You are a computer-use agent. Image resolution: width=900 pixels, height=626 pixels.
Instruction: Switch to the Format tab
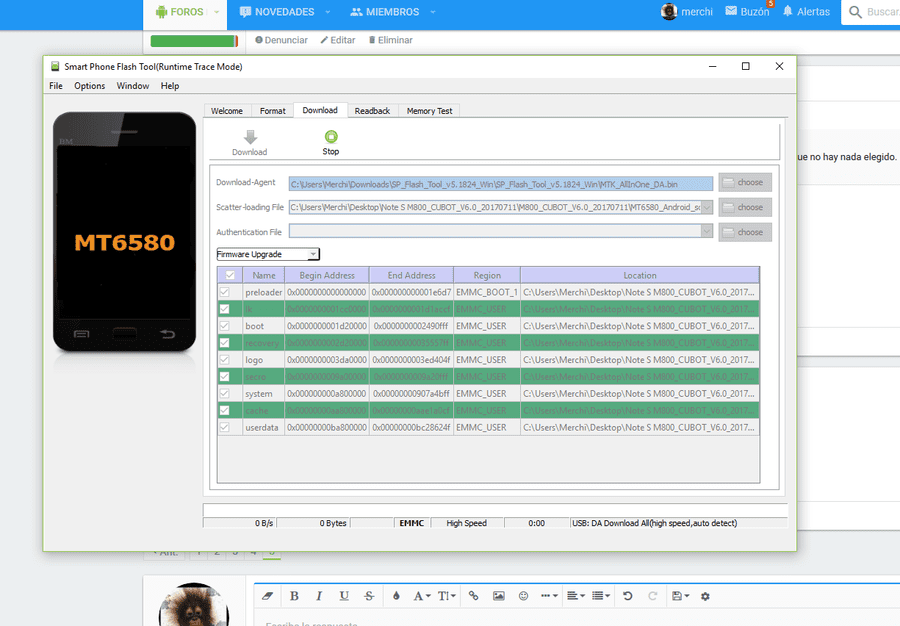[273, 111]
